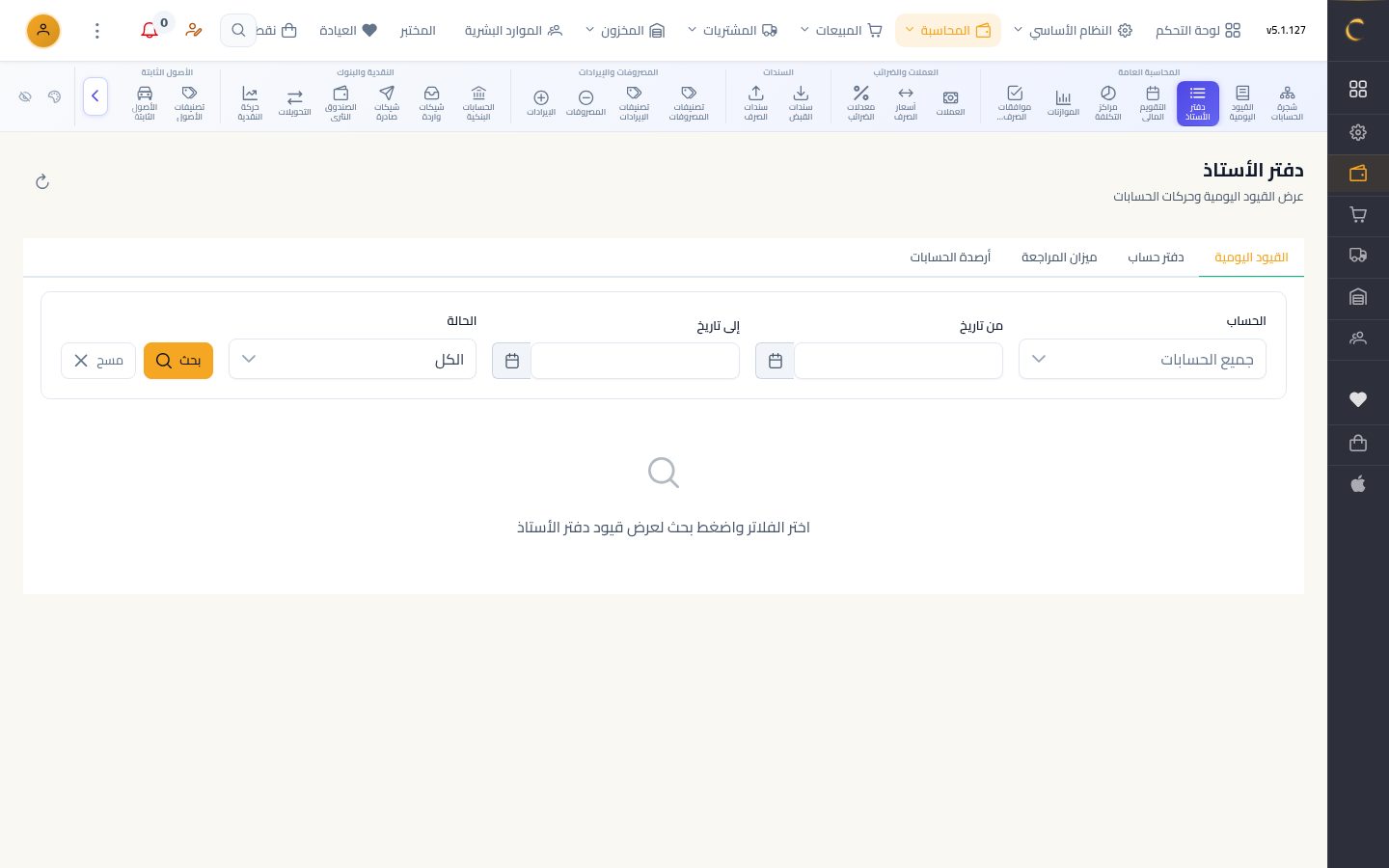Open الحسابات البنكية bank icon

[478, 103]
